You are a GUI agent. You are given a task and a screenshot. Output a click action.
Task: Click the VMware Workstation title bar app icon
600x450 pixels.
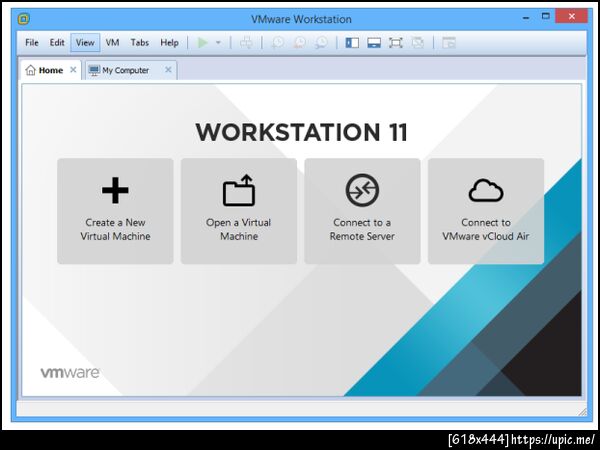point(24,19)
